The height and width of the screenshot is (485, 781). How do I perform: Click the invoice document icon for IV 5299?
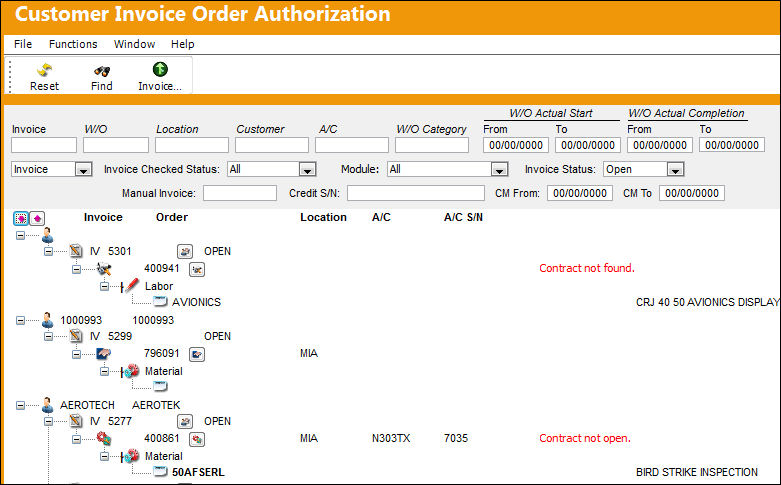click(x=76, y=336)
